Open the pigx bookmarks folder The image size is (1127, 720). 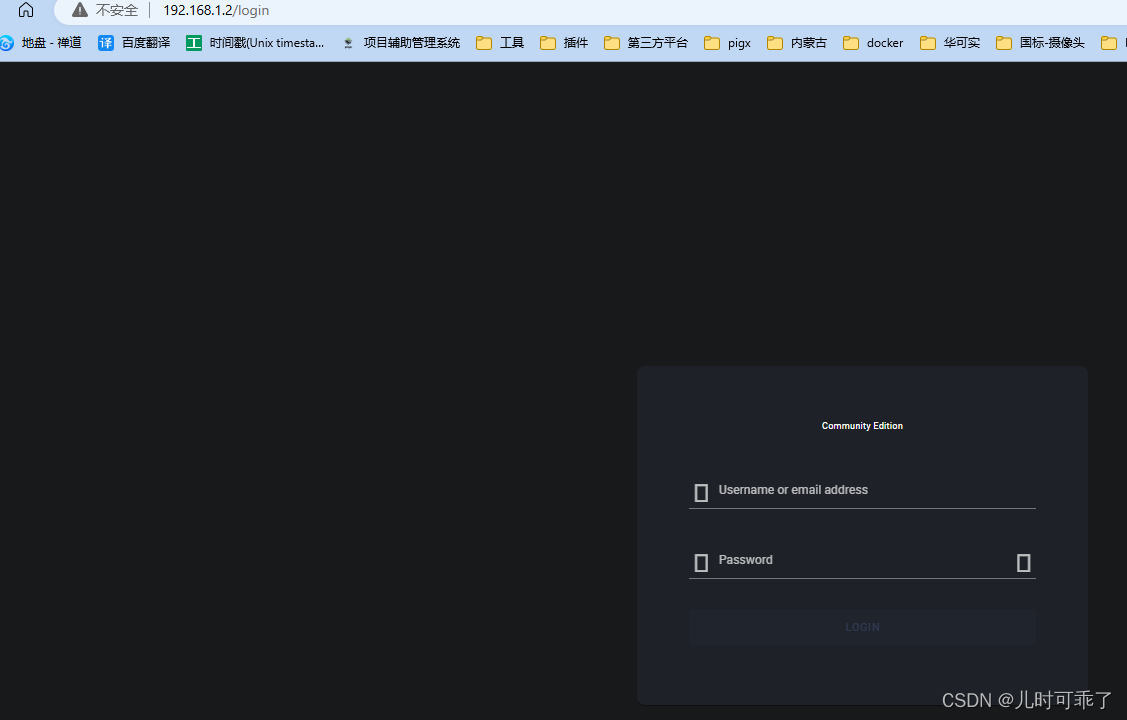727,42
